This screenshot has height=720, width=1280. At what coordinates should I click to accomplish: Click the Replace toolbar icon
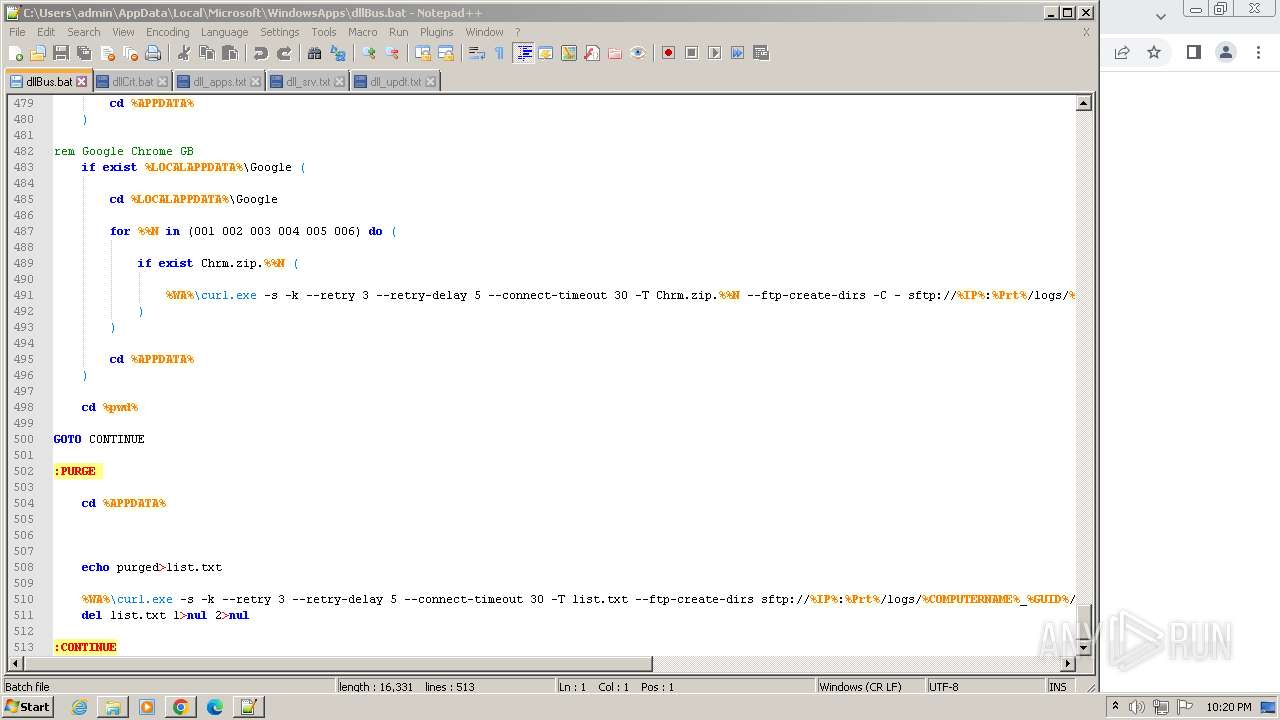pyautogui.click(x=338, y=53)
